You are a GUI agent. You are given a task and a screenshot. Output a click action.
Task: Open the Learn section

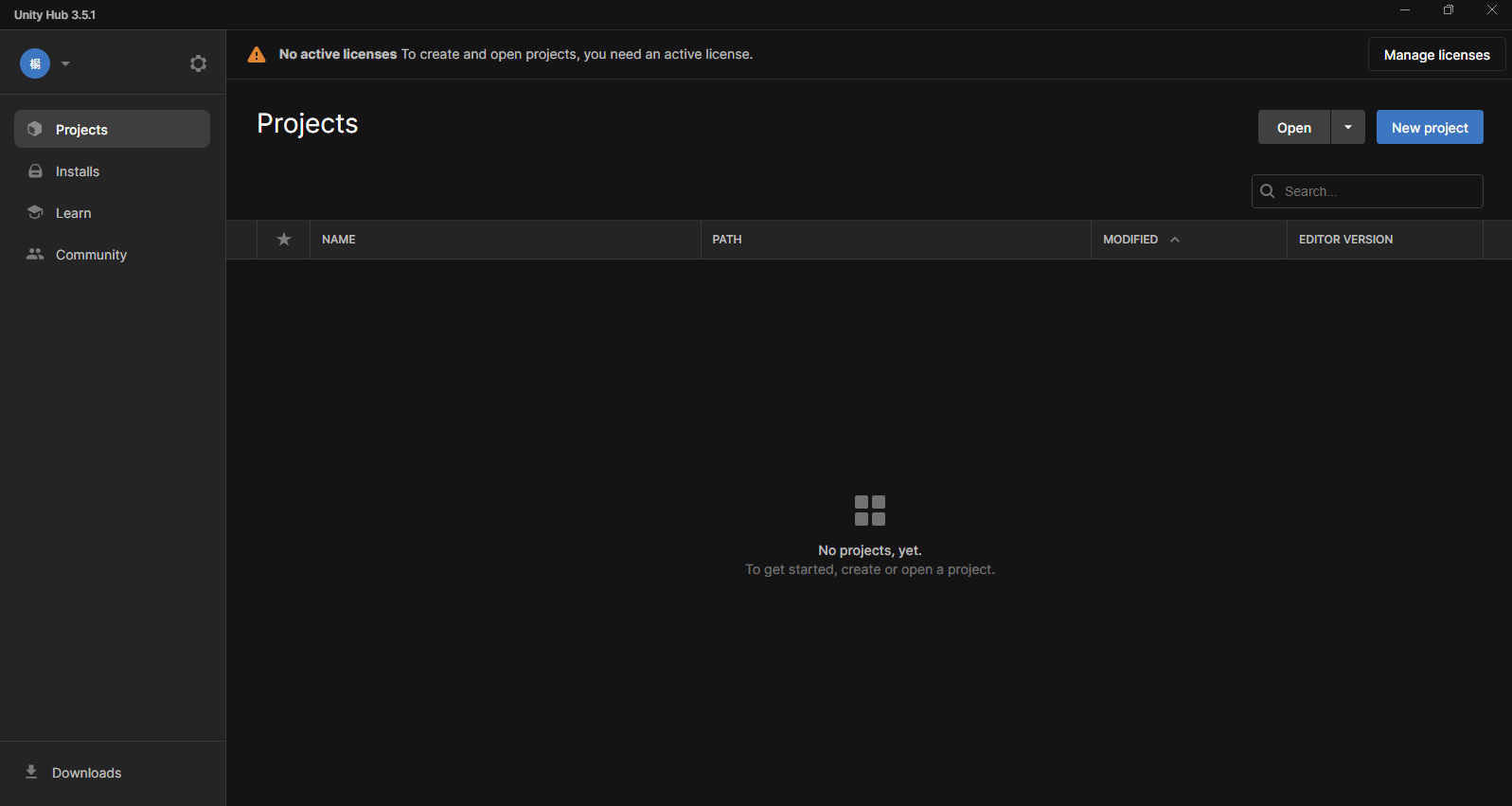tap(112, 213)
